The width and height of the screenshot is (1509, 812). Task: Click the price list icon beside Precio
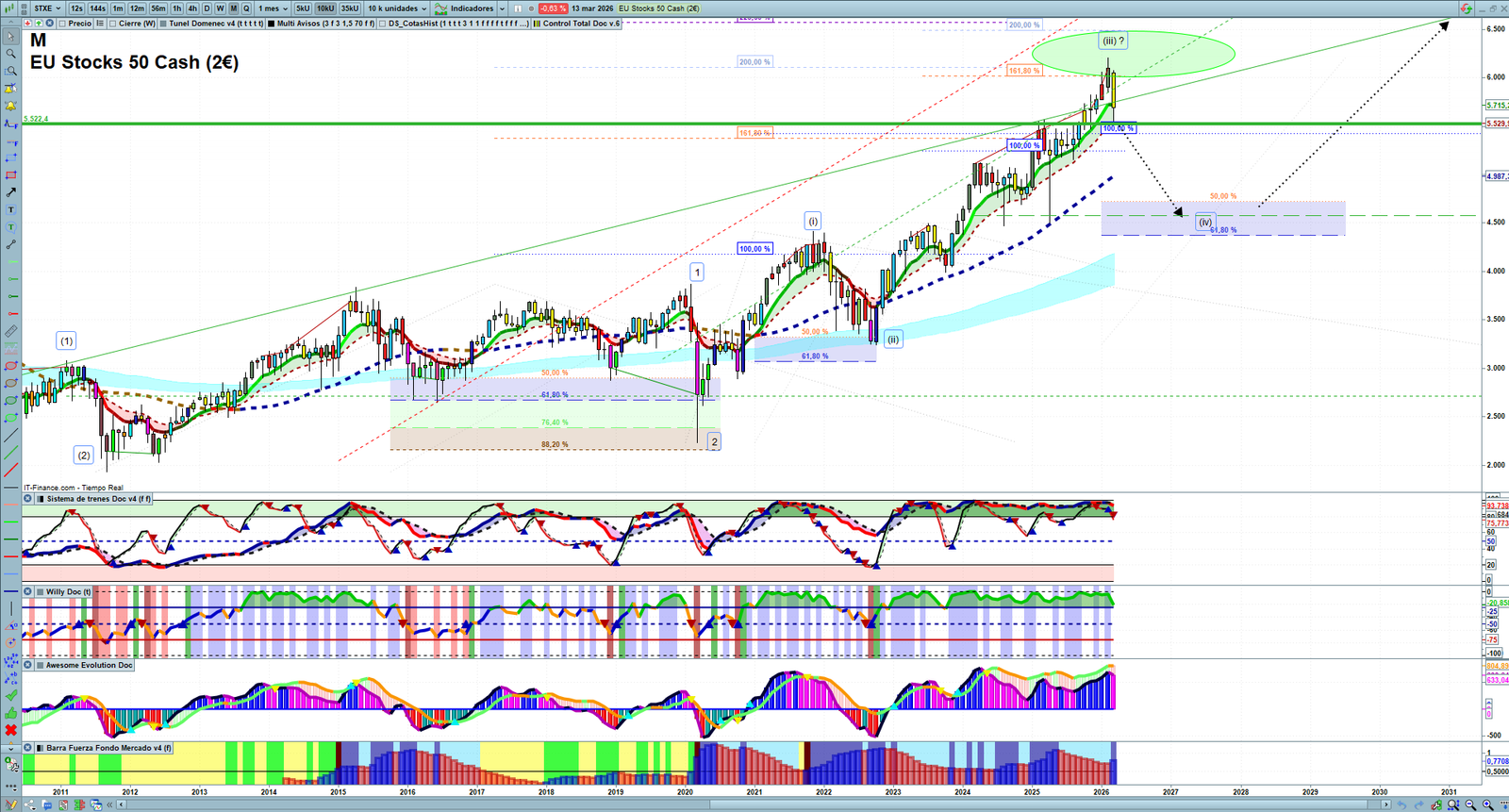tap(100, 24)
